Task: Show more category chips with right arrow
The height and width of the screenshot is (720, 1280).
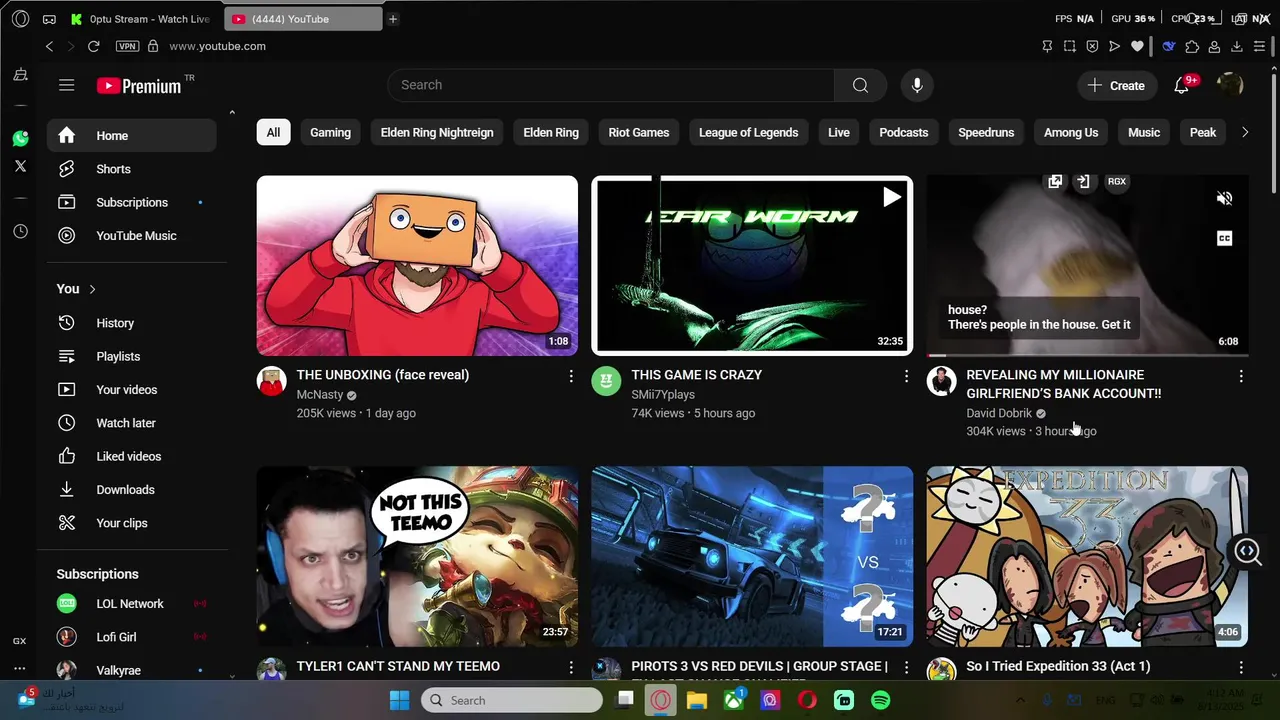Action: (x=1245, y=132)
